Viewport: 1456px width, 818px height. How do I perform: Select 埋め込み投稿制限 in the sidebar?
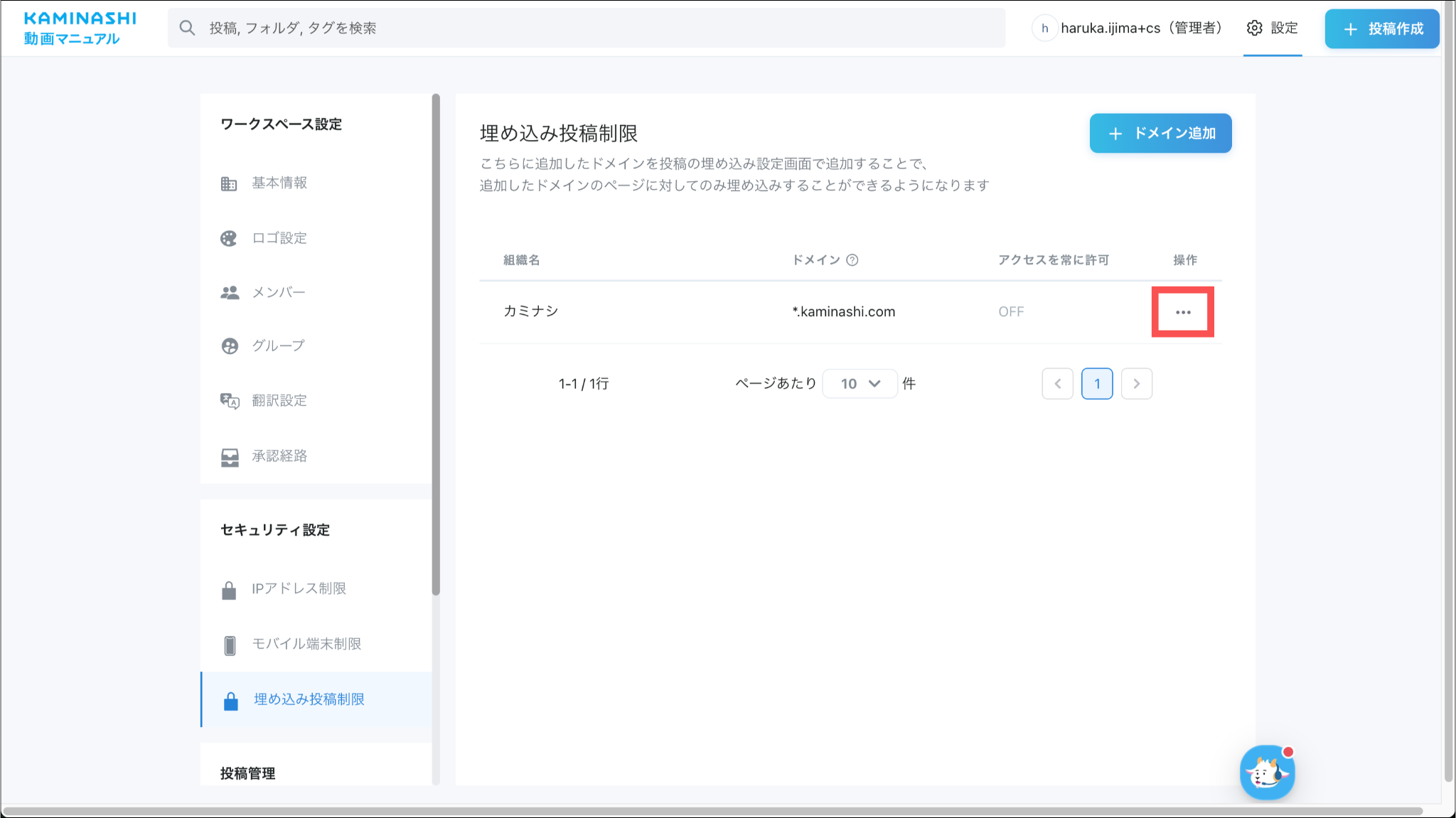309,699
